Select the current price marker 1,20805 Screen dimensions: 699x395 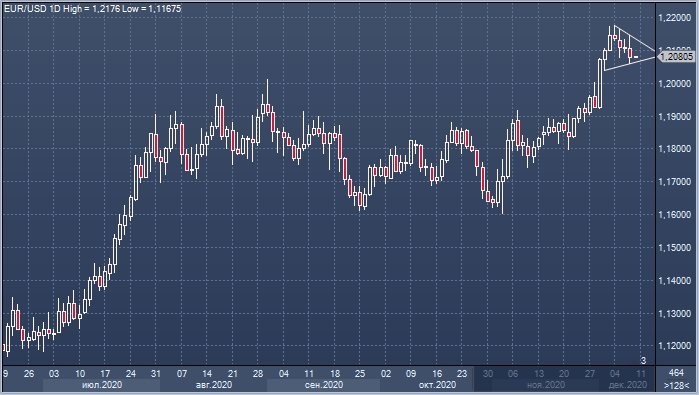point(676,57)
